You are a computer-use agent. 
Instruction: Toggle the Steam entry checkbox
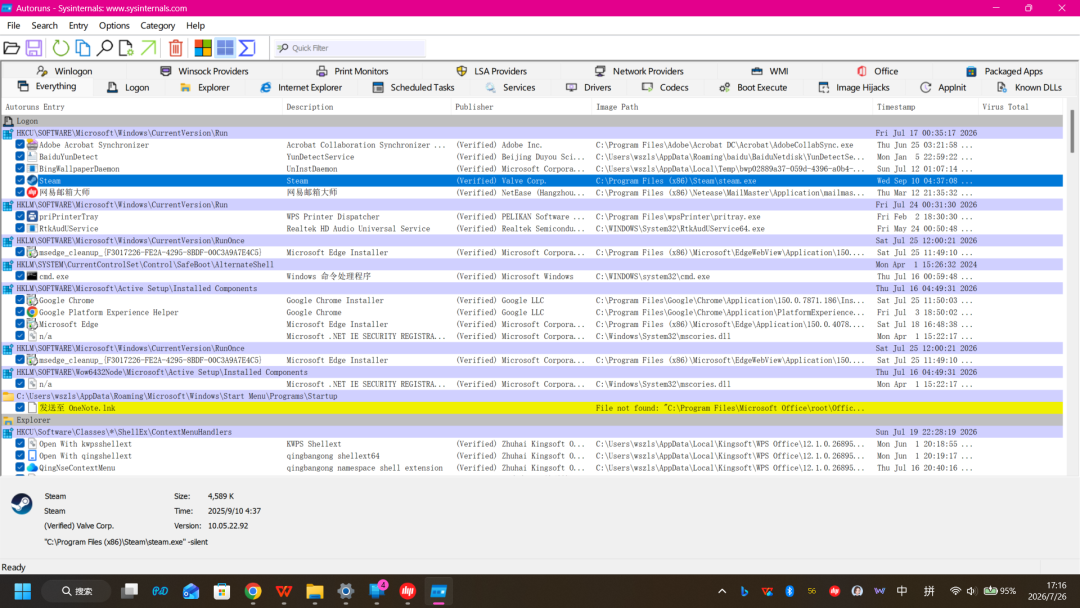(x=20, y=180)
